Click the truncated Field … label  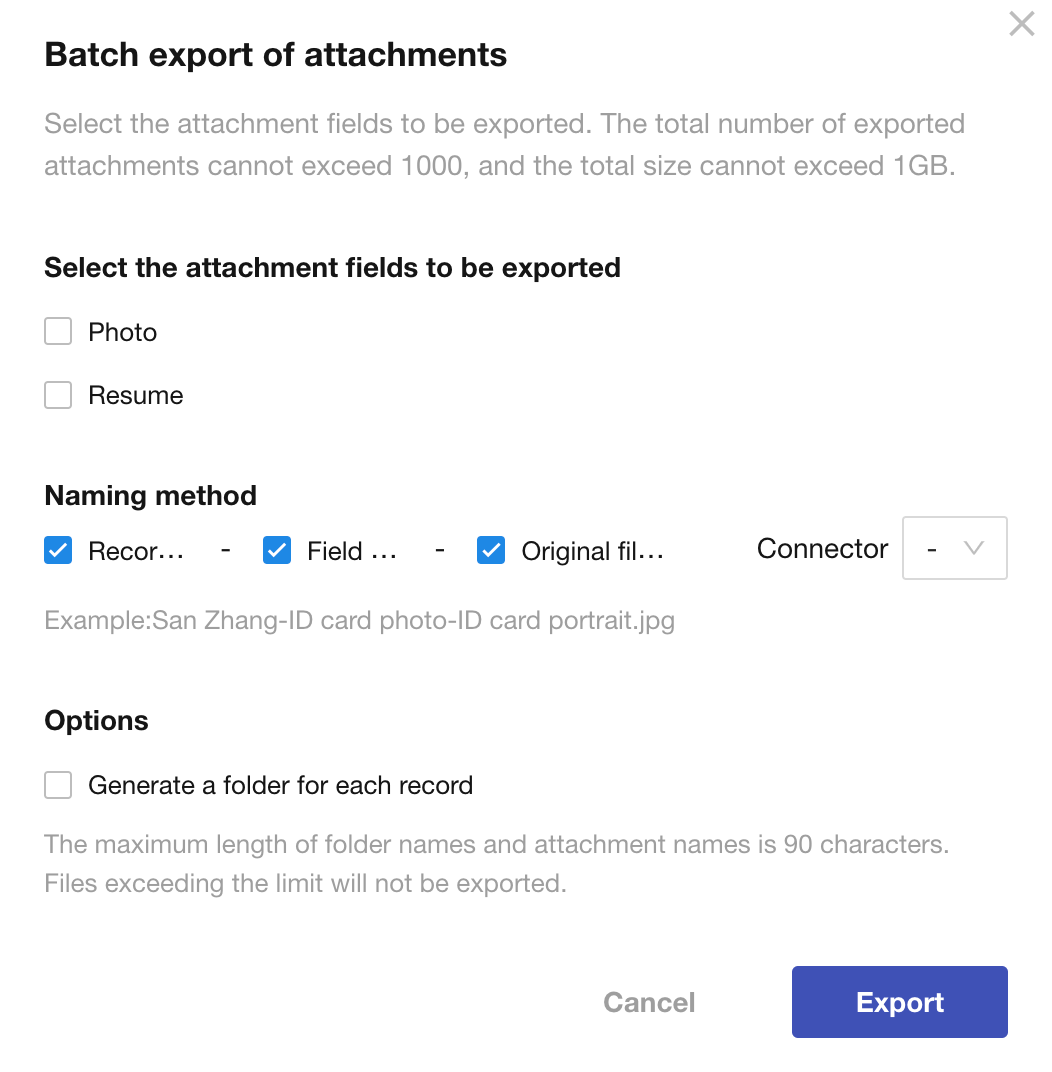pyautogui.click(x=352, y=551)
